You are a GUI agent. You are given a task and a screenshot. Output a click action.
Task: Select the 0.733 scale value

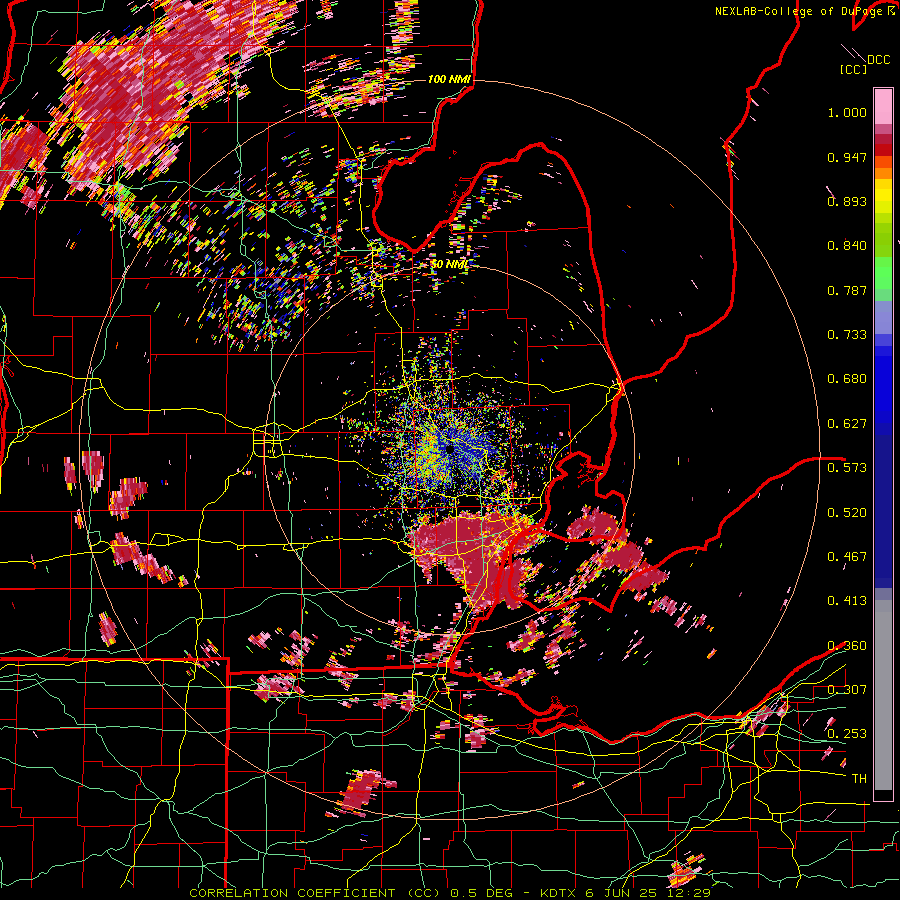[x=847, y=335]
